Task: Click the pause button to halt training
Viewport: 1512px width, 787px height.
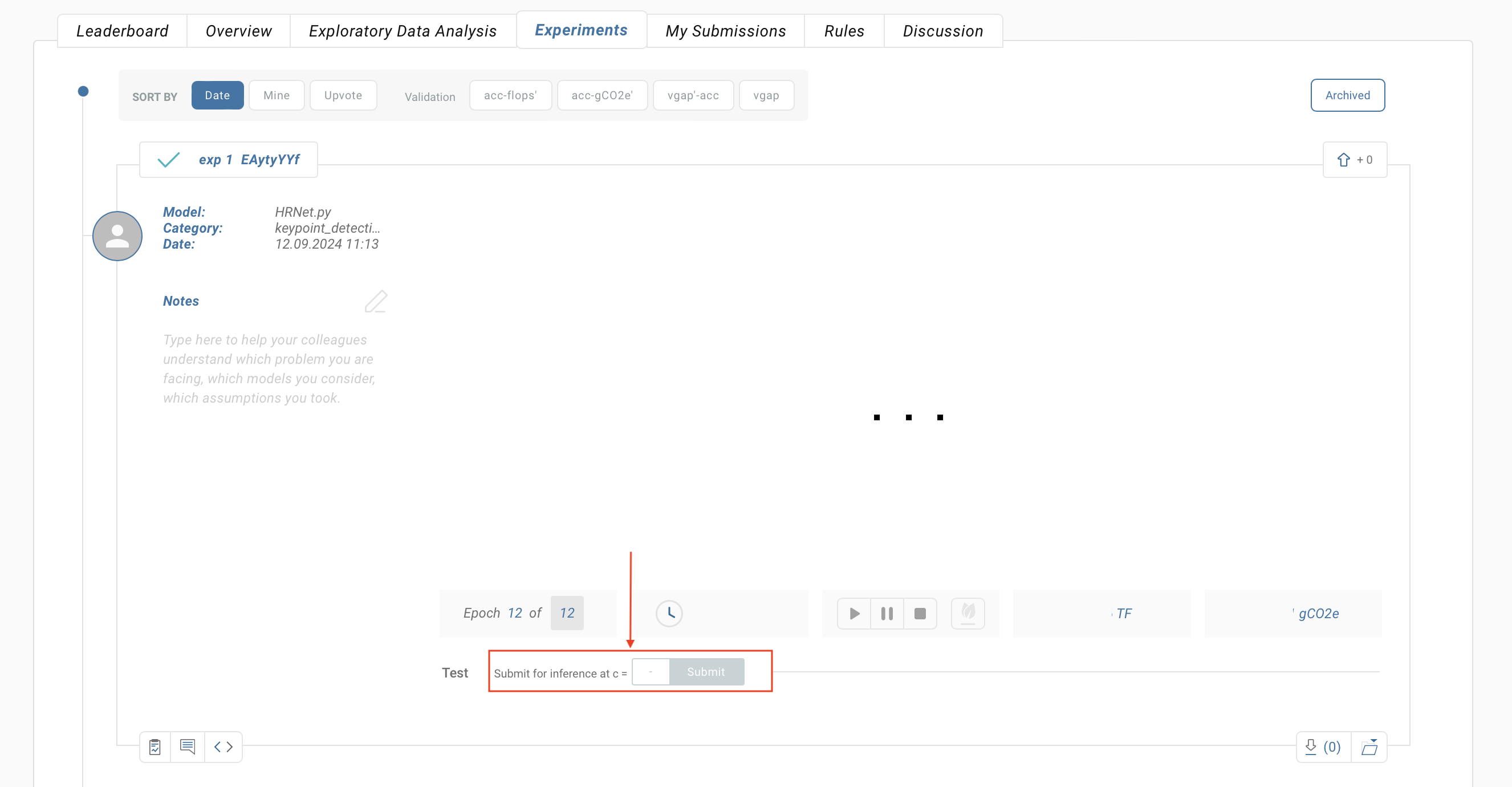Action: point(886,612)
